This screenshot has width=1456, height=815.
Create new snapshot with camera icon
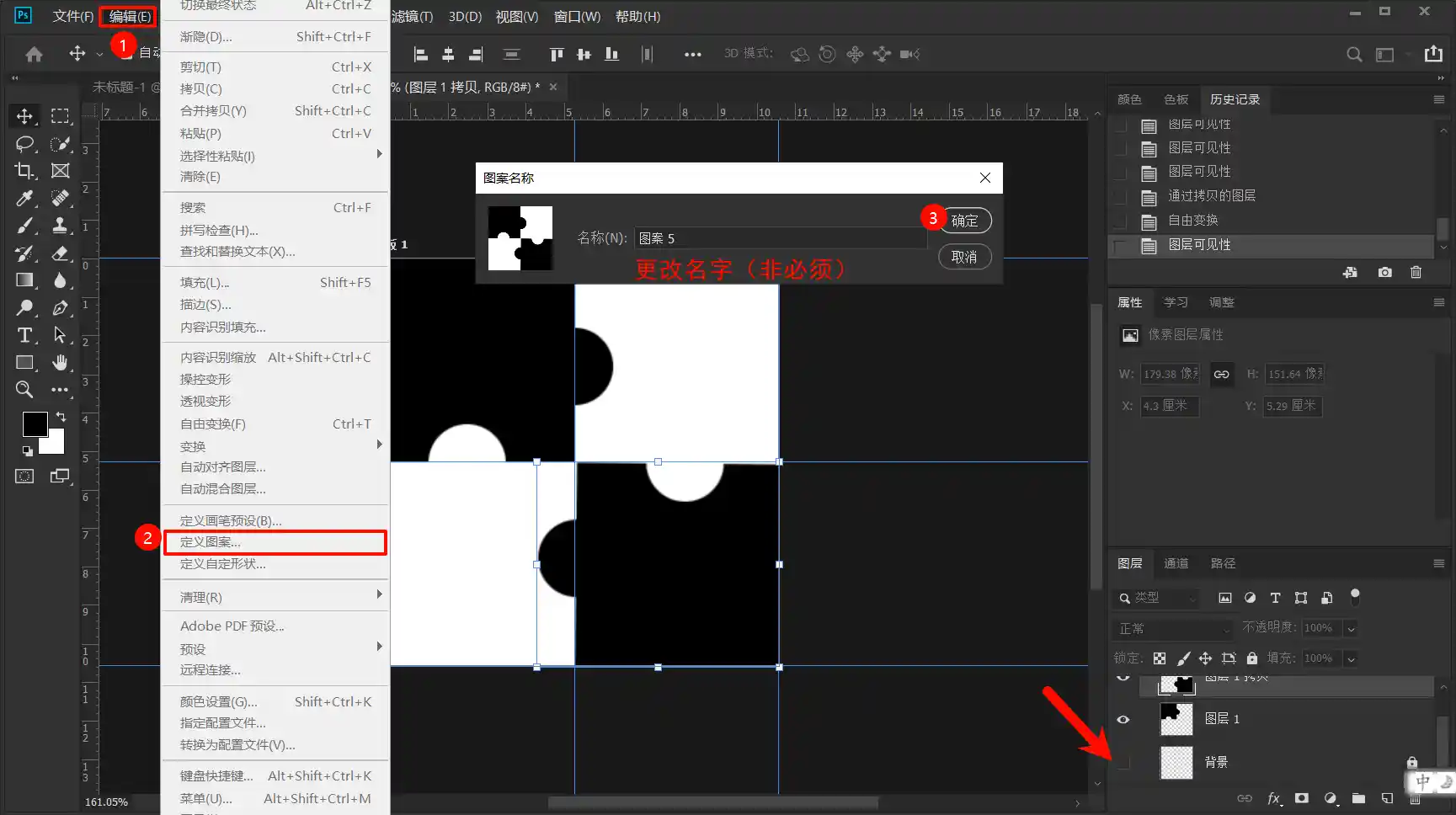(x=1384, y=272)
